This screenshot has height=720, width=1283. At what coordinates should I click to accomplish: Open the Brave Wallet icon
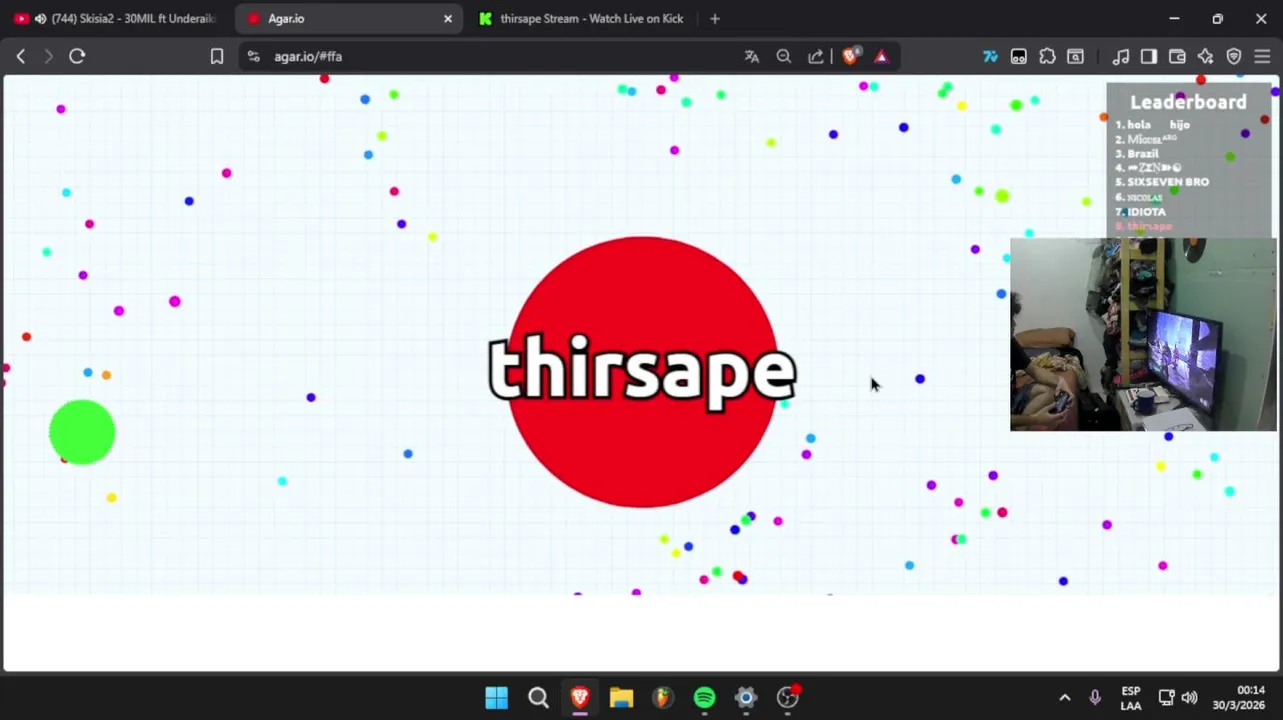pos(1177,57)
